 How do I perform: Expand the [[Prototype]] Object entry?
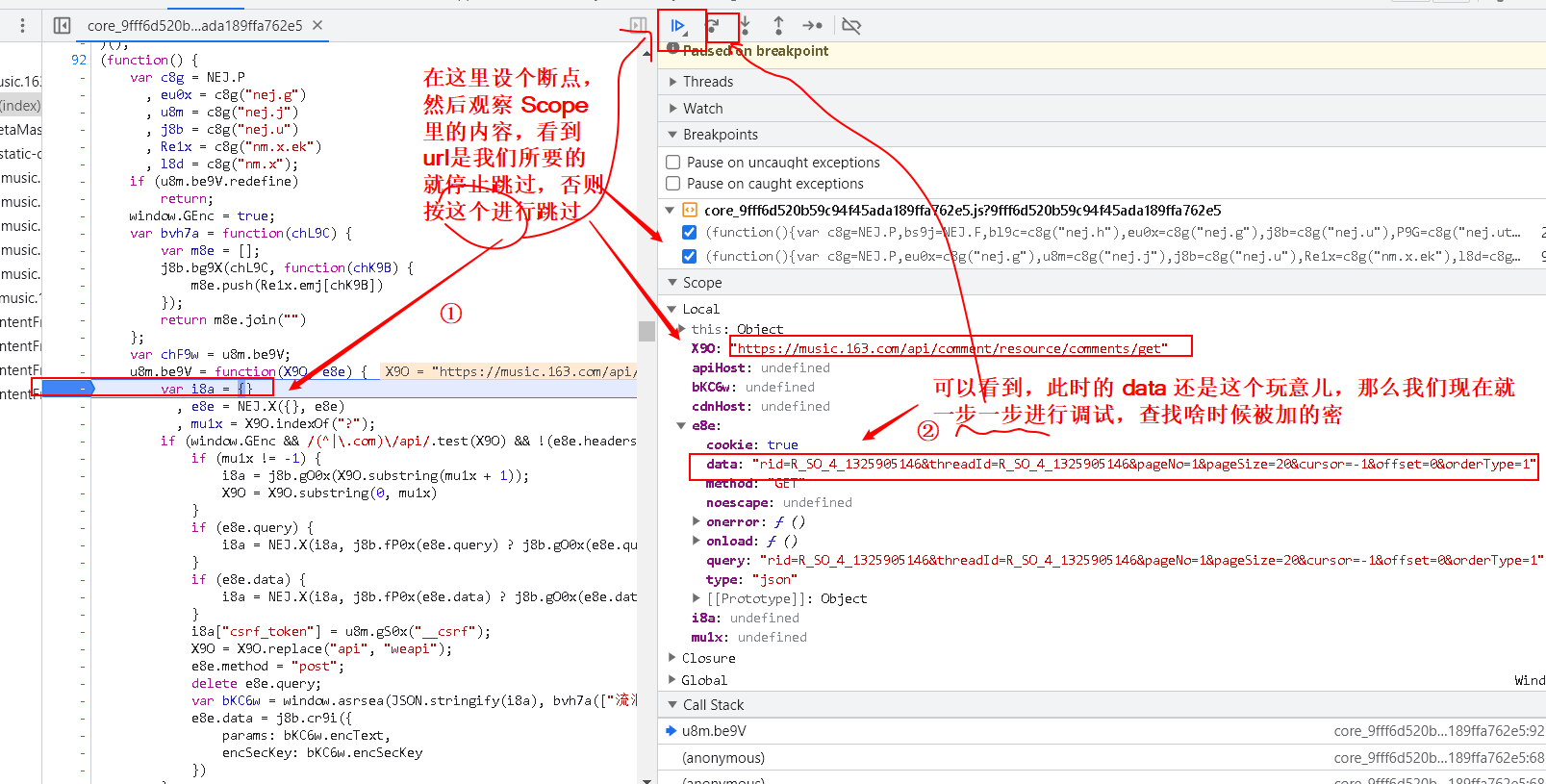(x=697, y=598)
